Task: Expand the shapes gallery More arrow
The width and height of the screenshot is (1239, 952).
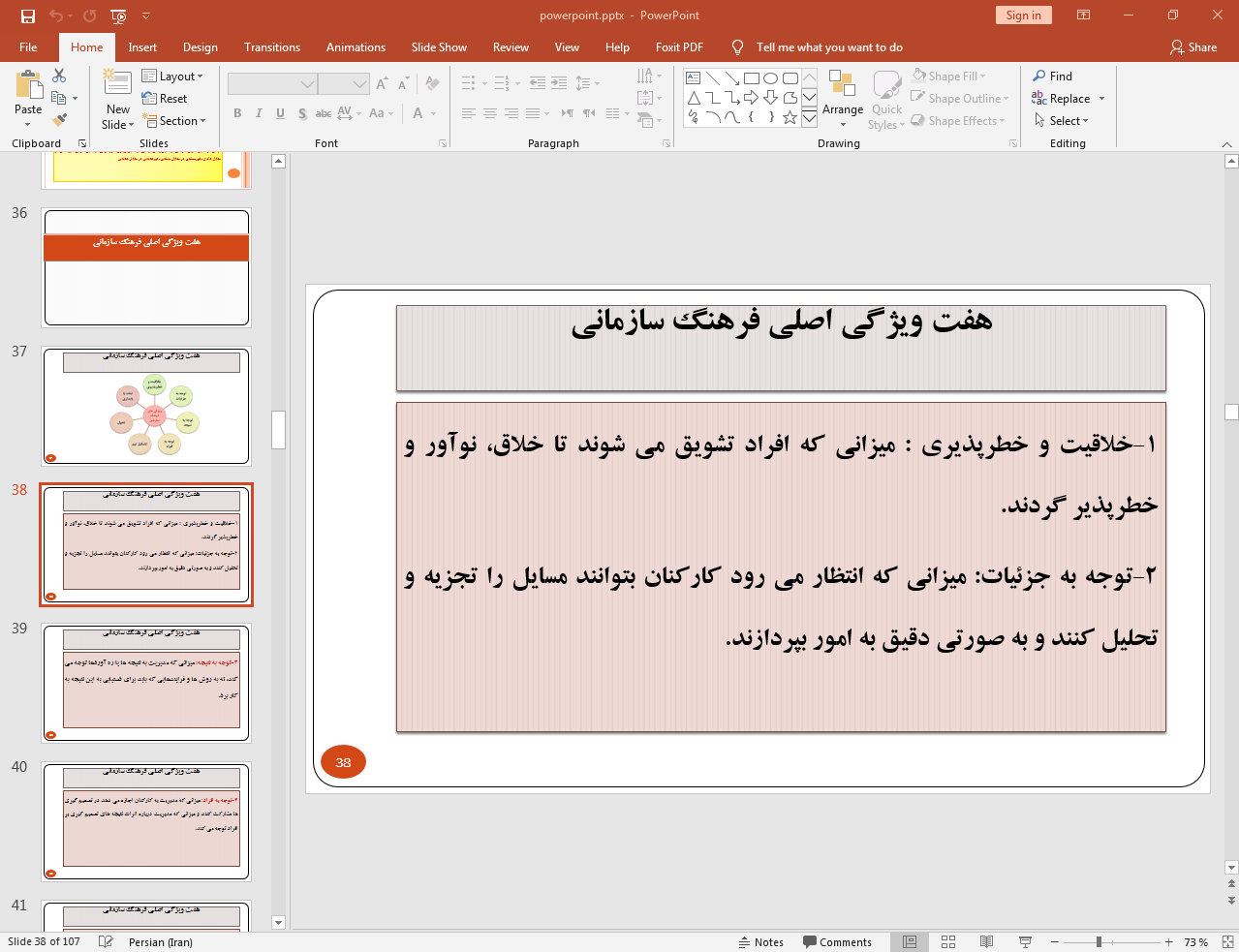Action: point(809,117)
